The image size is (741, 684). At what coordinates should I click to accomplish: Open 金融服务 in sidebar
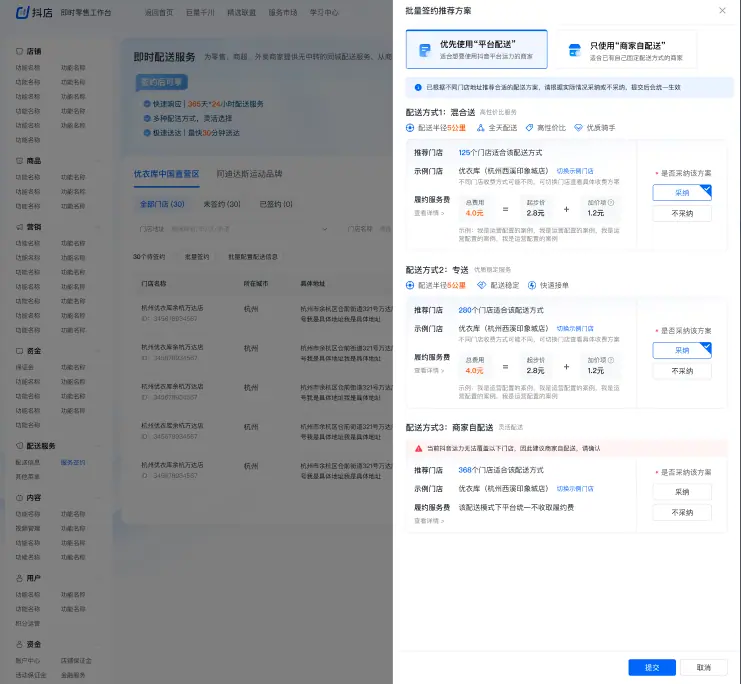[73, 675]
